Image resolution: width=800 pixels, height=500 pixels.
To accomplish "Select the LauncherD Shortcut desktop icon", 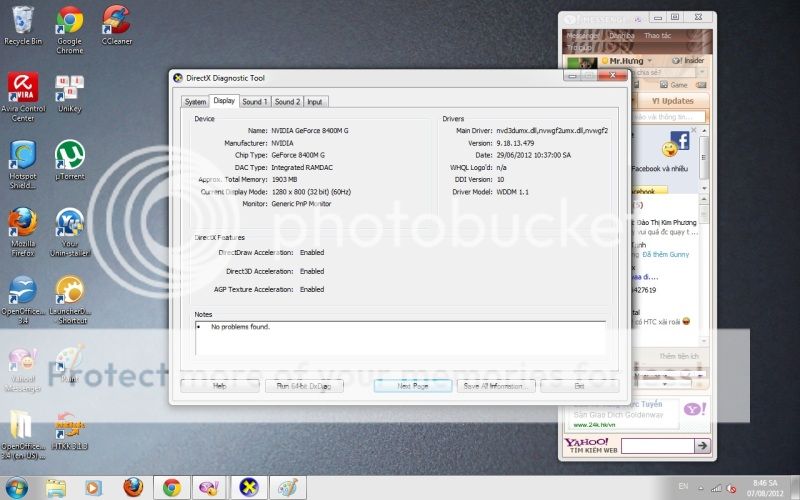I will (x=70, y=300).
